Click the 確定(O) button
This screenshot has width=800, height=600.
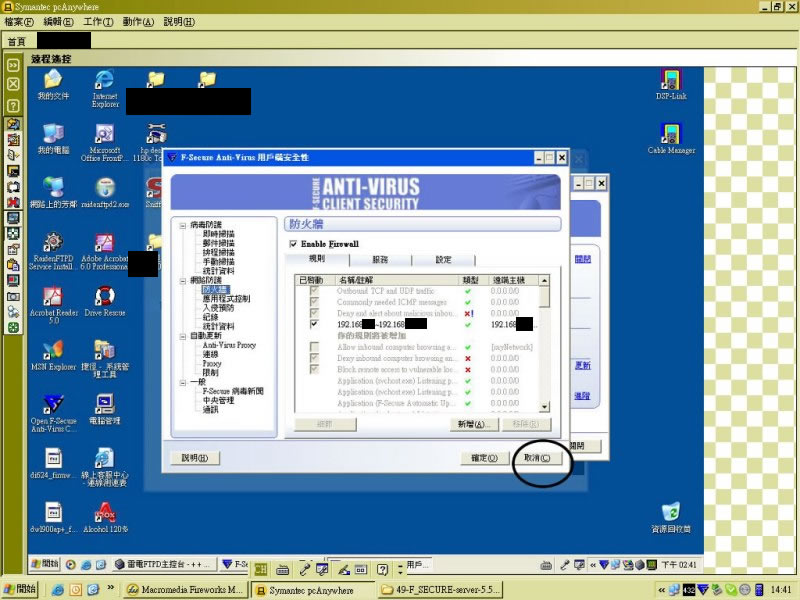click(484, 458)
